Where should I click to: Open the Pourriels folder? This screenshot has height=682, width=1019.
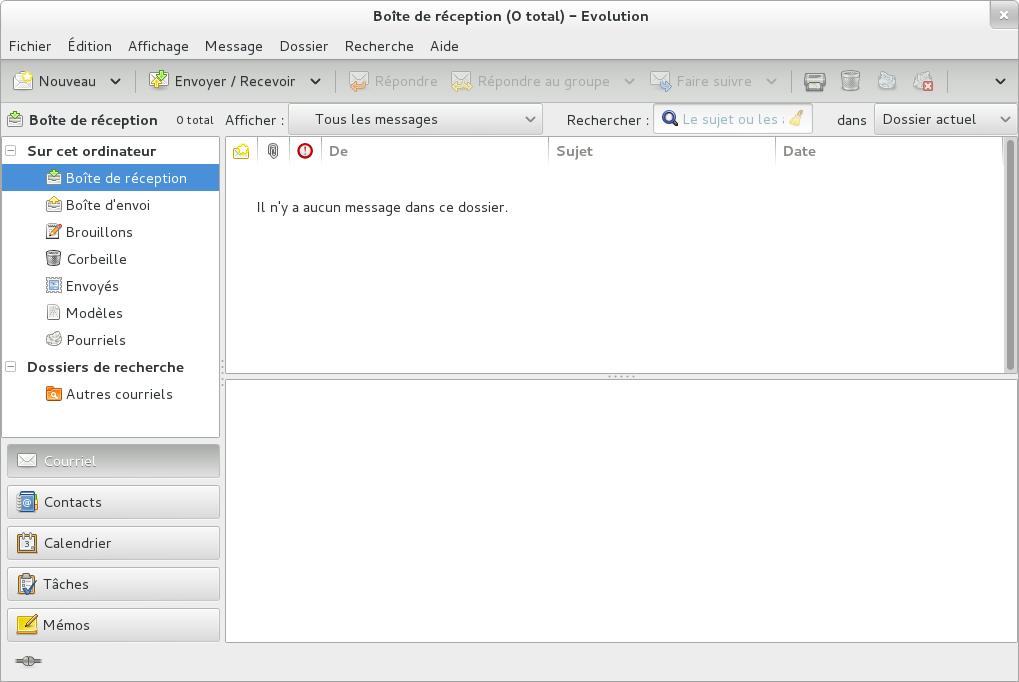(95, 339)
